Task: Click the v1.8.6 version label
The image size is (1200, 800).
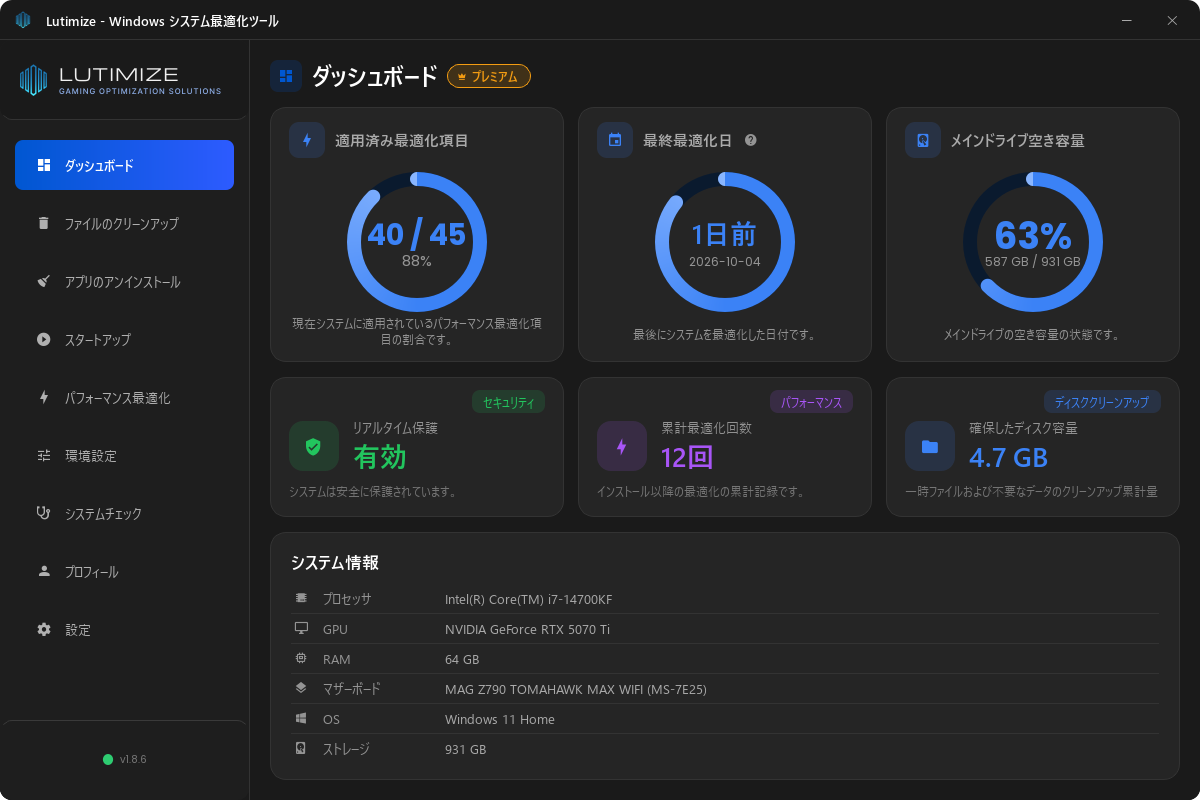Action: 133,759
